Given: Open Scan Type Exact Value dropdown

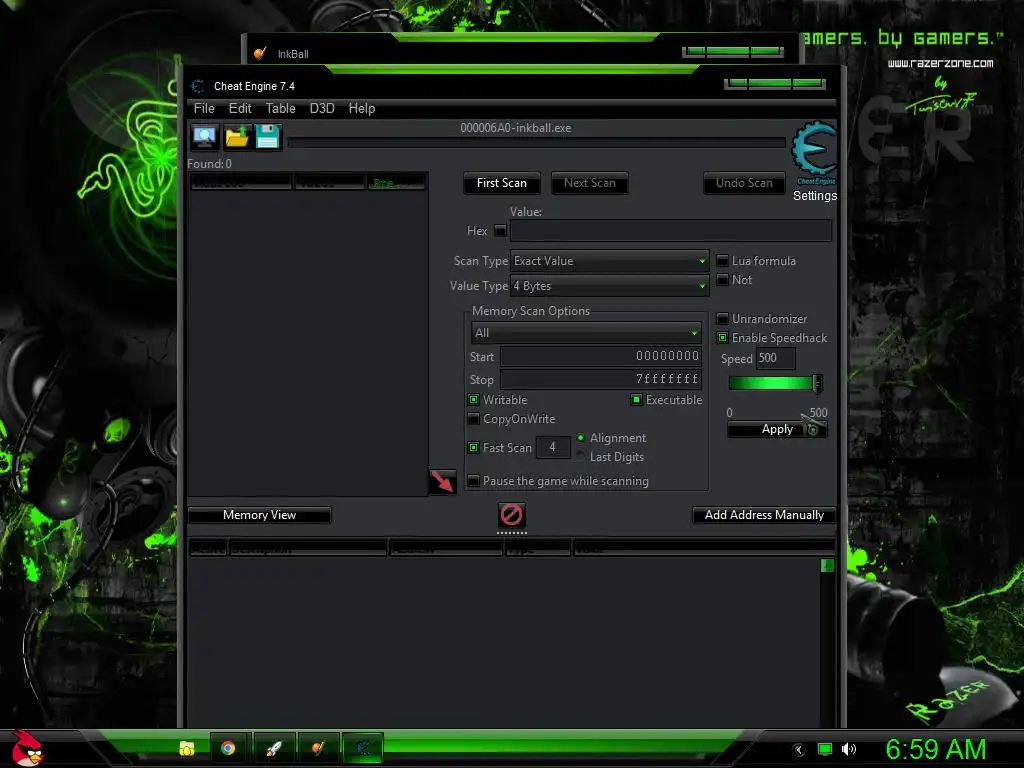Looking at the screenshot, I should 609,261.
